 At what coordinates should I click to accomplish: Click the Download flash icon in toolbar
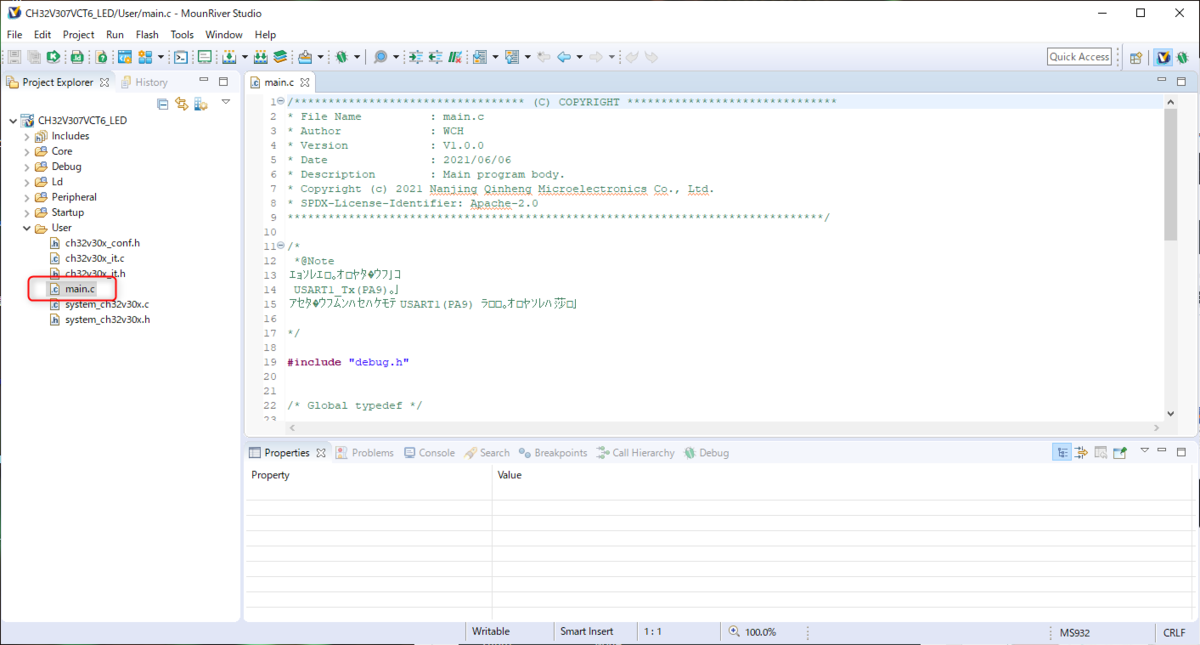[x=229, y=57]
